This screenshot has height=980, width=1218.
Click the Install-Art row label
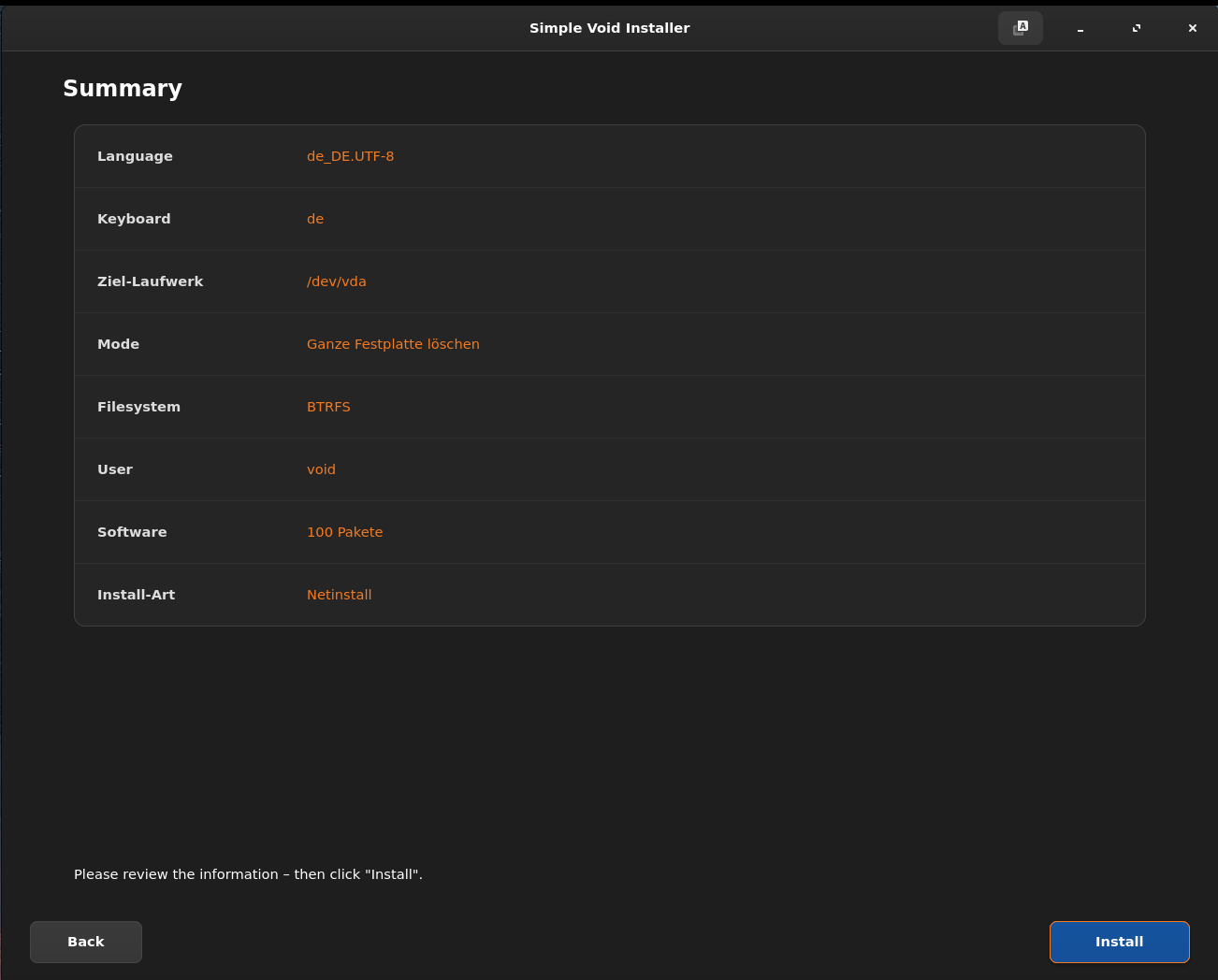coord(136,595)
